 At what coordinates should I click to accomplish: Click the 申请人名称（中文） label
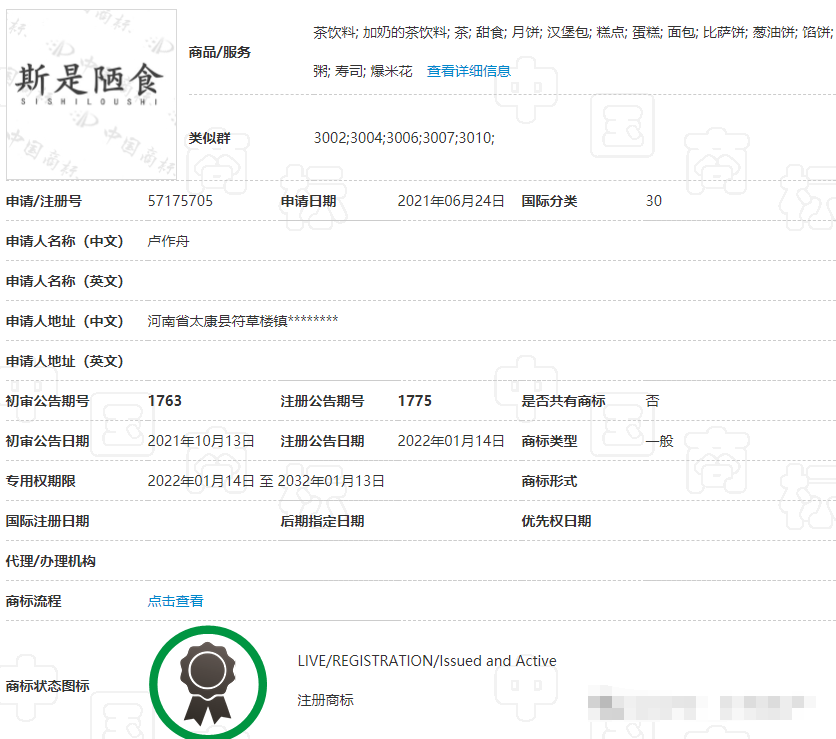coord(65,241)
